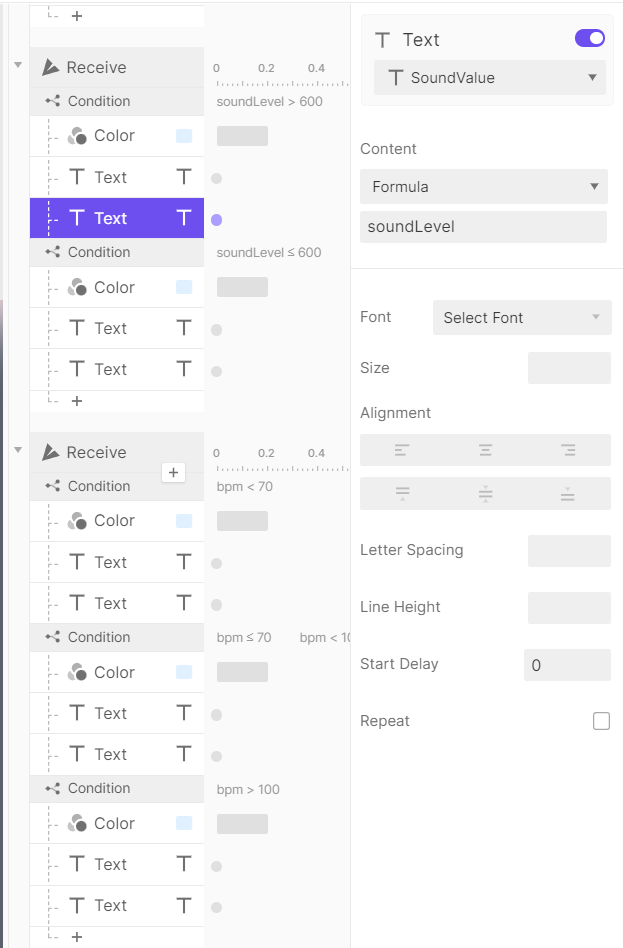623x948 pixels.
Task: Open the Select Font dropdown
Action: (521, 317)
